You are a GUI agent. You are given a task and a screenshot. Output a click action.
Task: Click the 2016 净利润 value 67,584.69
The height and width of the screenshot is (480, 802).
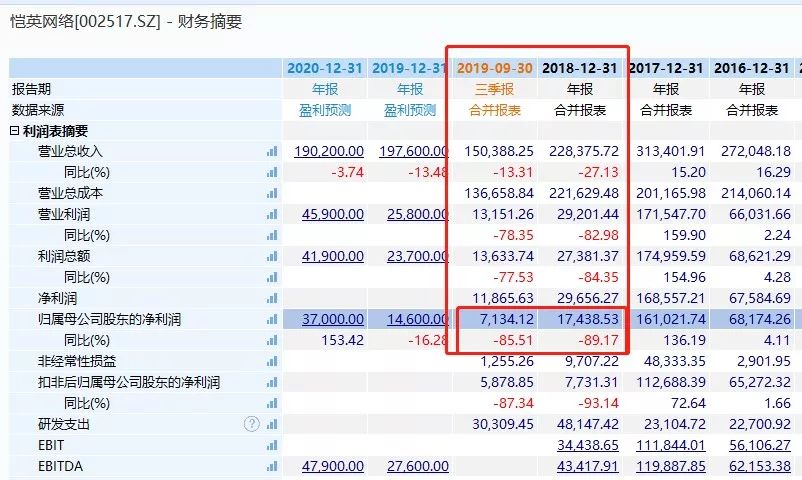point(760,298)
